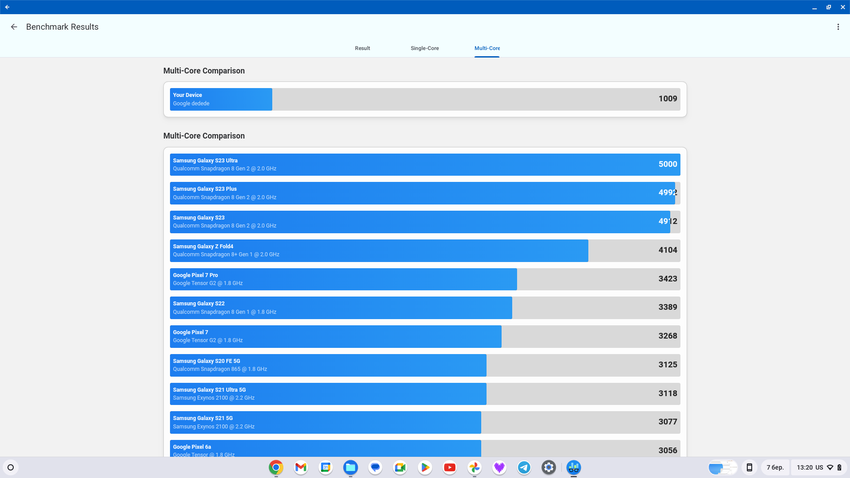Select Your Device Google dedede score bar
The height and width of the screenshot is (478, 850).
(425, 99)
